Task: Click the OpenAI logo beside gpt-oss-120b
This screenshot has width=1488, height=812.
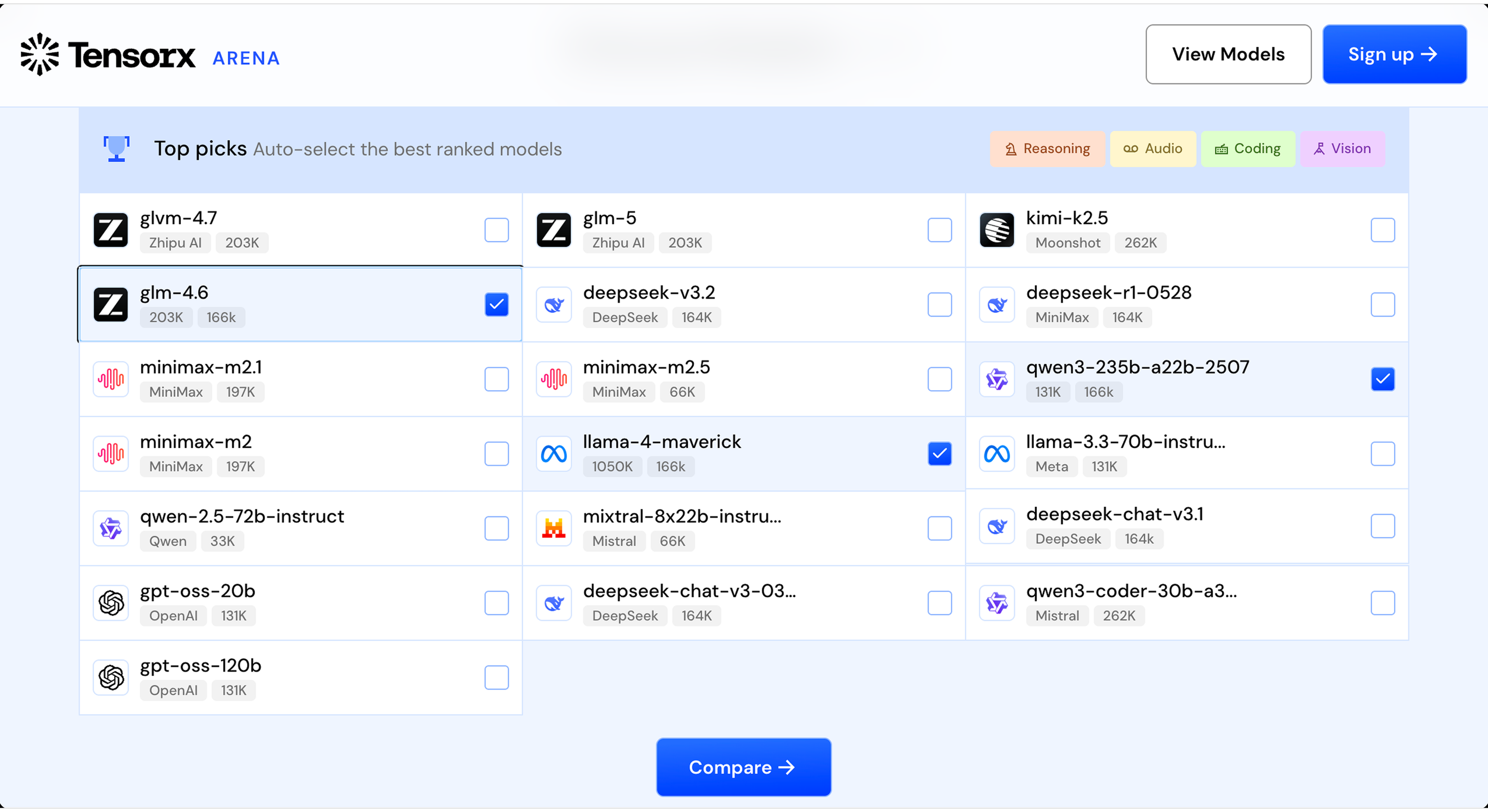Action: (111, 678)
